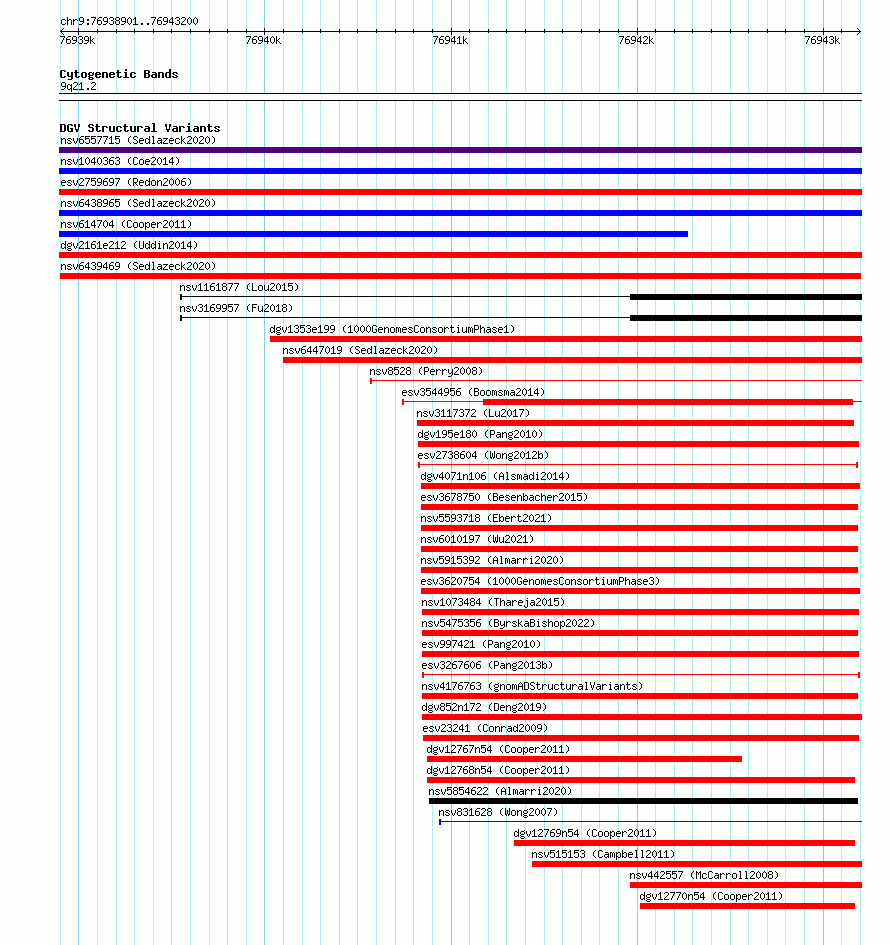Viewport: 890px width, 945px height.
Task: Click nsv6010197 (Wu2021) variant label
Action: click(477, 540)
